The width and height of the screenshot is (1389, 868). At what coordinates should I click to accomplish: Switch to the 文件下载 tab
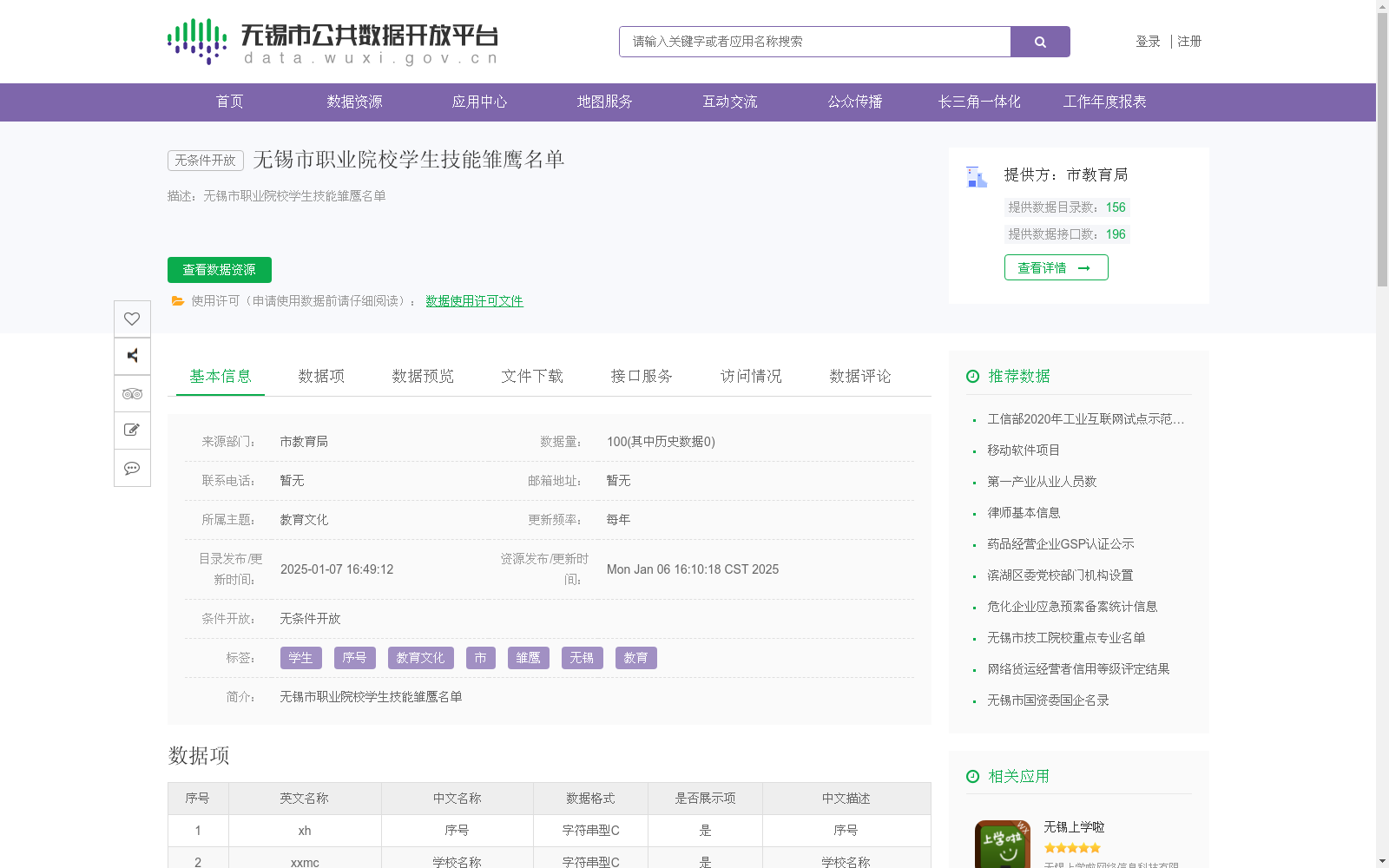[532, 376]
